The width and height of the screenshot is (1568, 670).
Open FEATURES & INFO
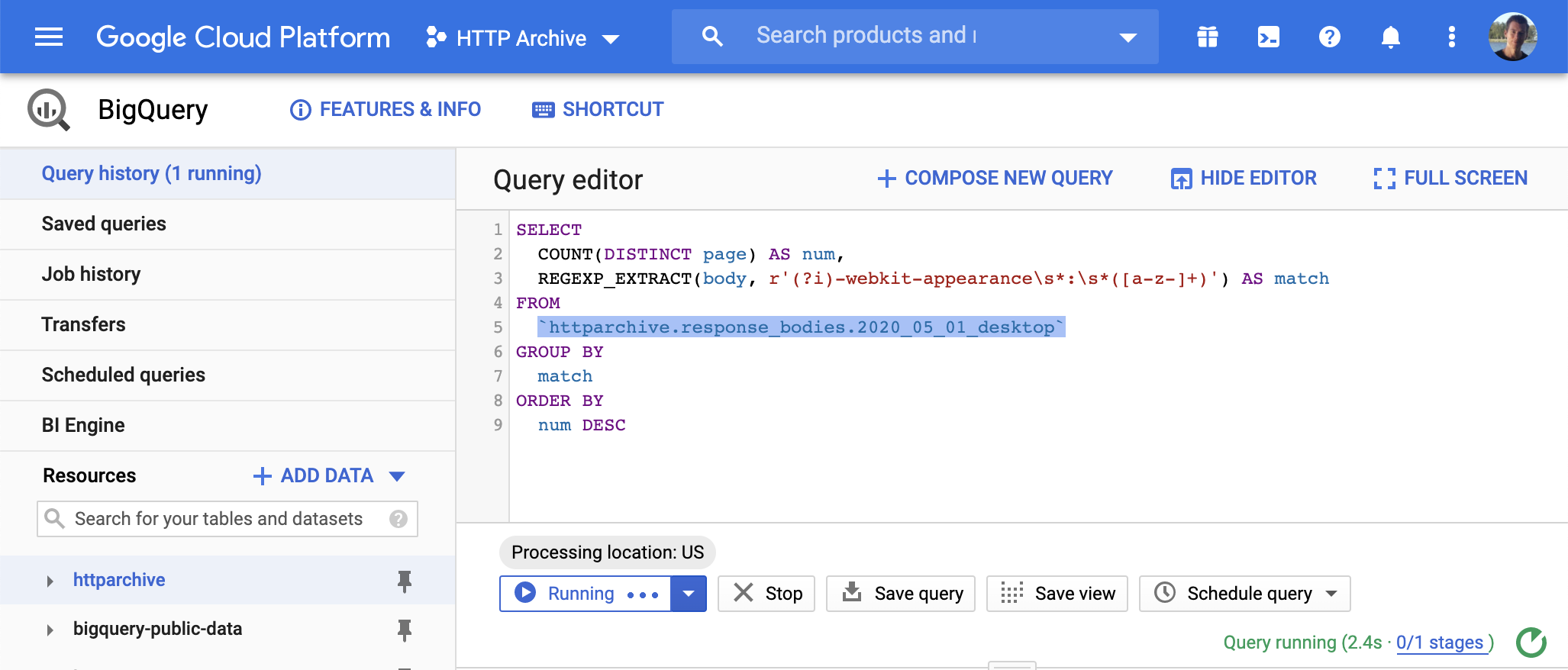point(386,110)
